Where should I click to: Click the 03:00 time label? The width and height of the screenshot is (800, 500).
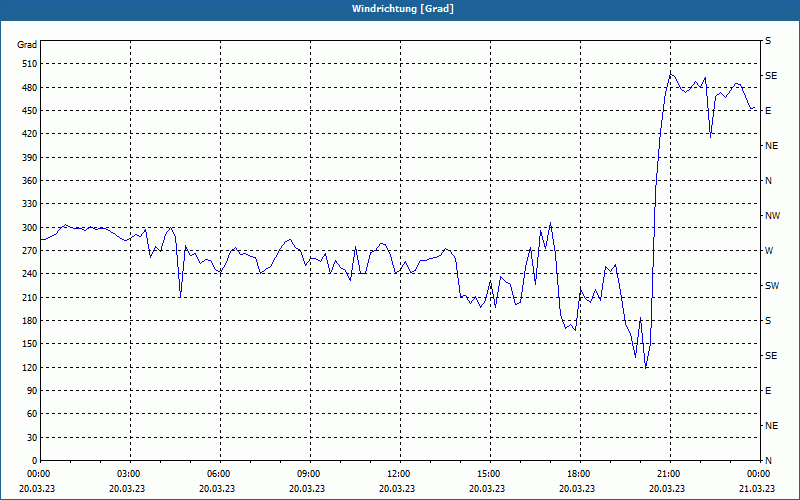(128, 474)
